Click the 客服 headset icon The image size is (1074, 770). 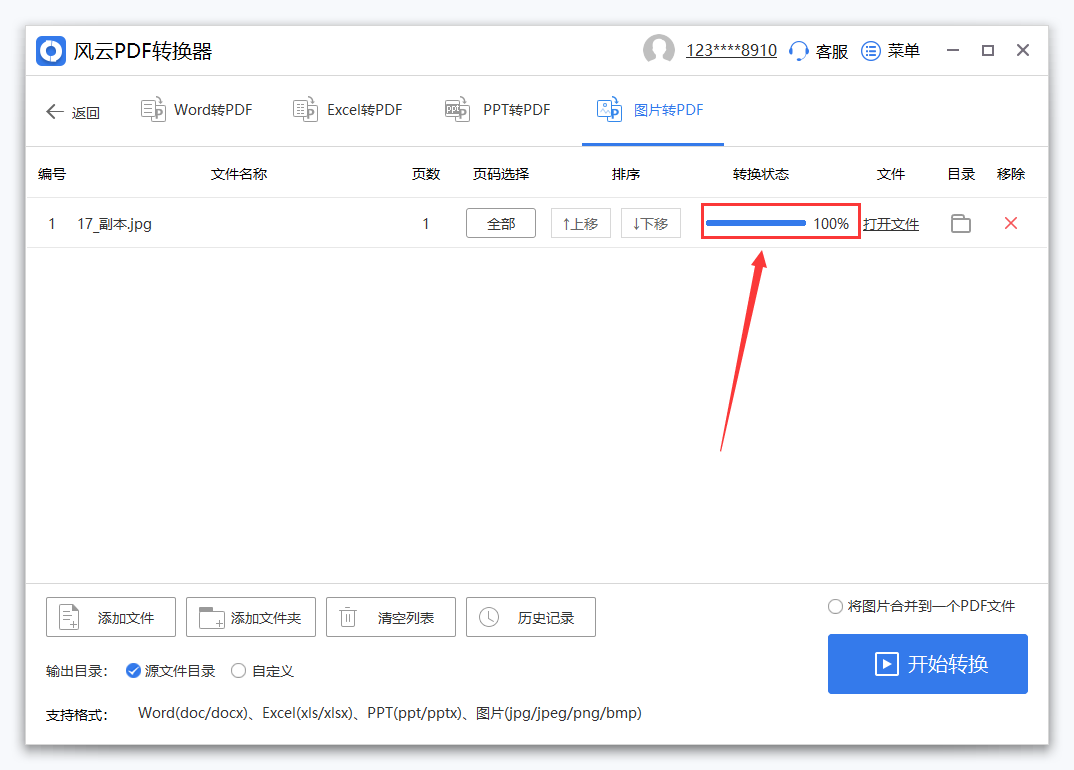[797, 50]
